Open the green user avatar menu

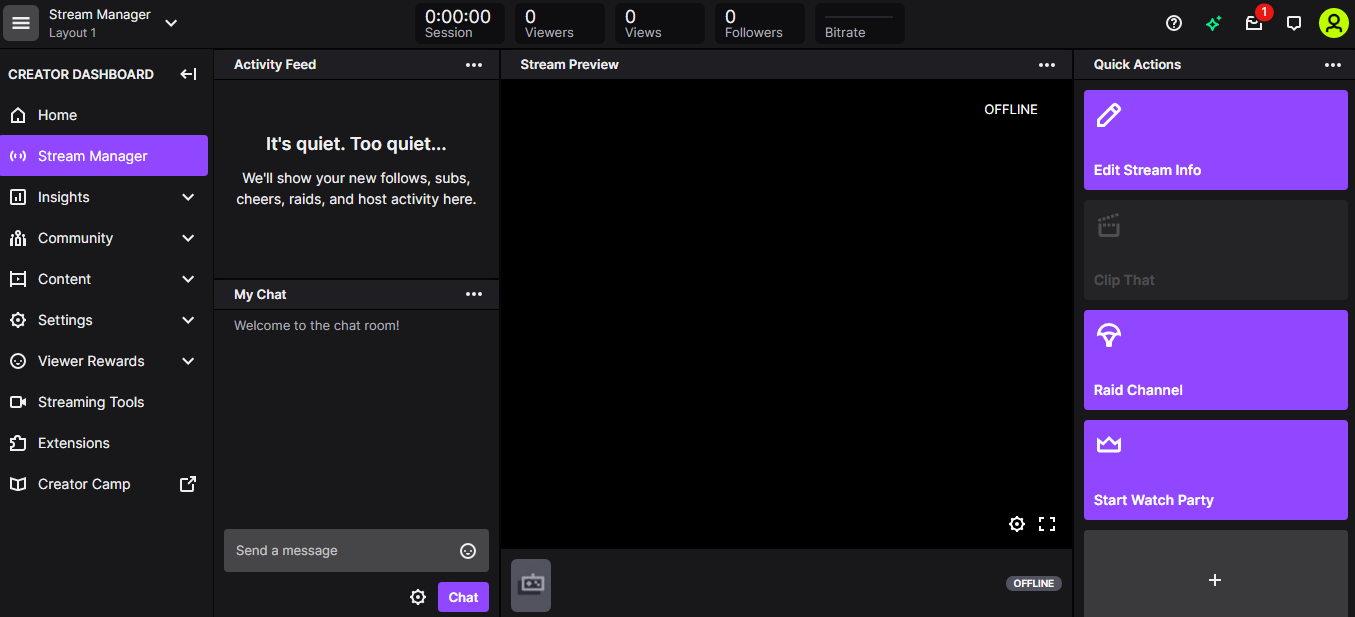pyautogui.click(x=1333, y=23)
